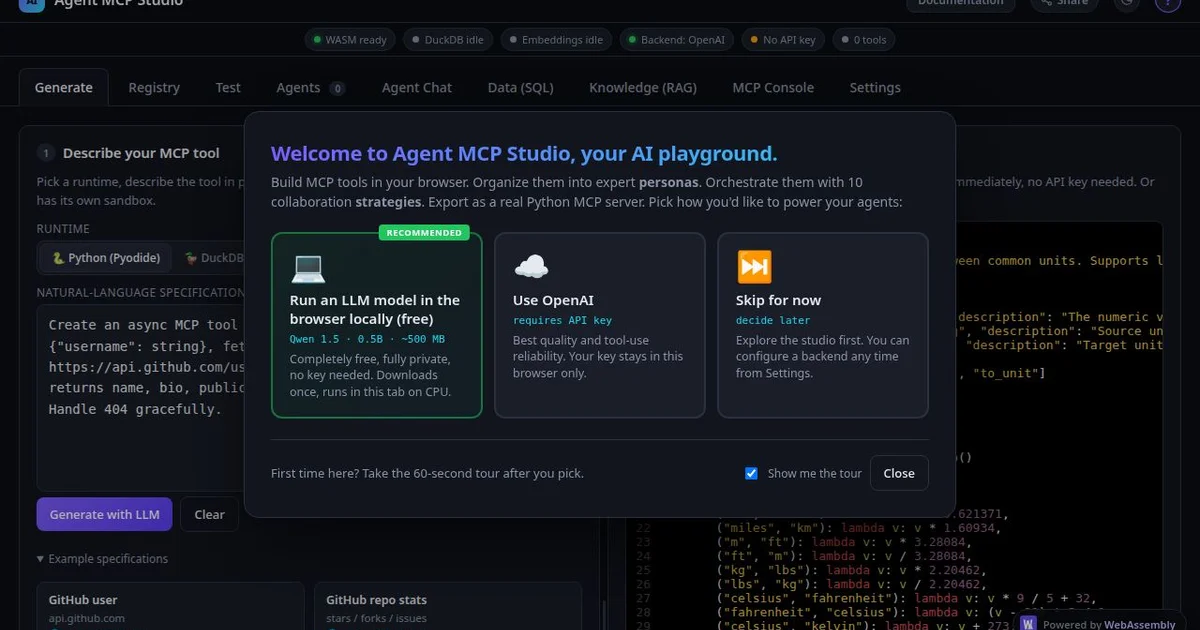1200x630 pixels.
Task: Click the snake icon on Python (Pyodide)
Action: pyautogui.click(x=59, y=258)
